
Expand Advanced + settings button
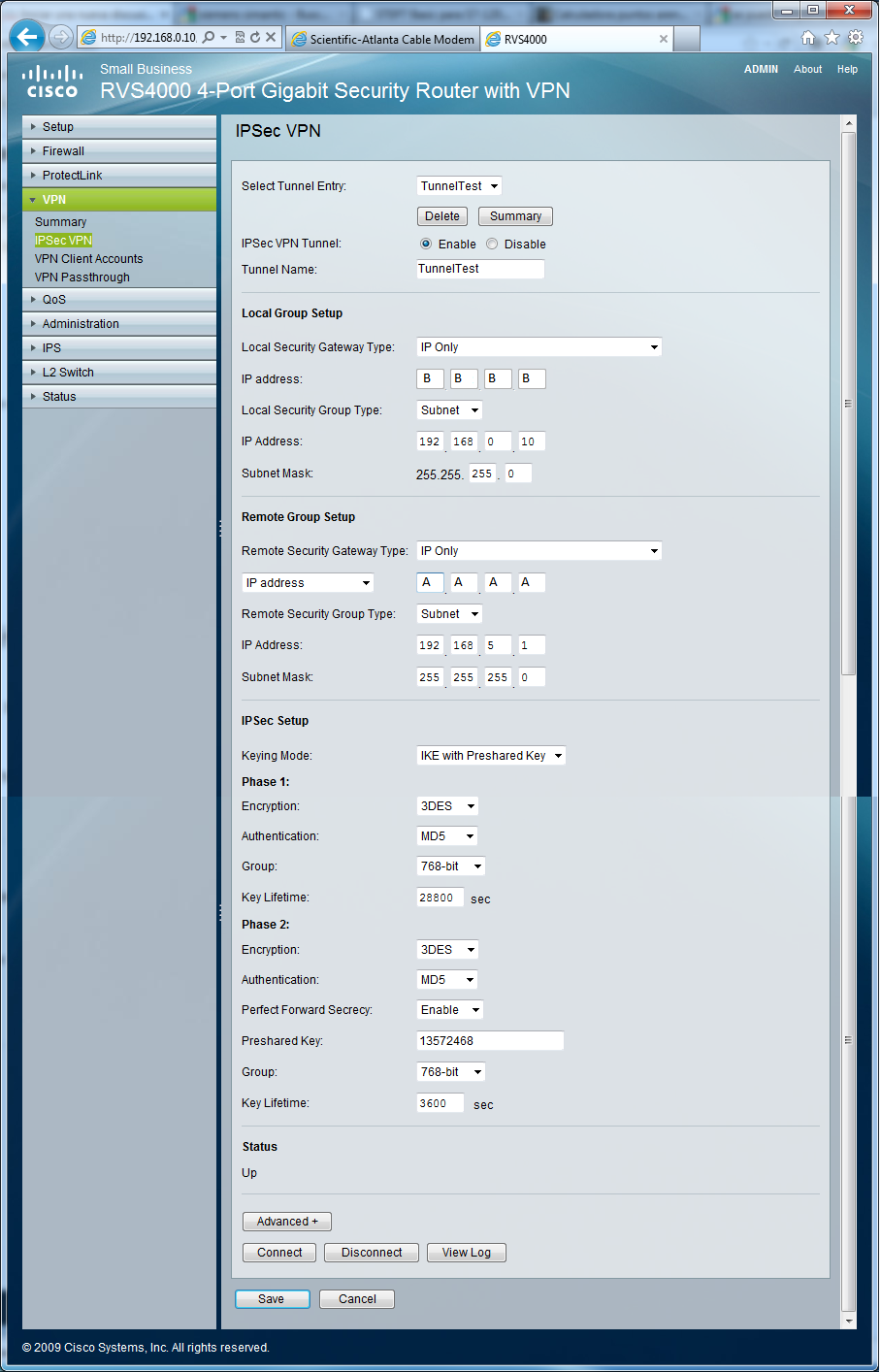point(287,1222)
